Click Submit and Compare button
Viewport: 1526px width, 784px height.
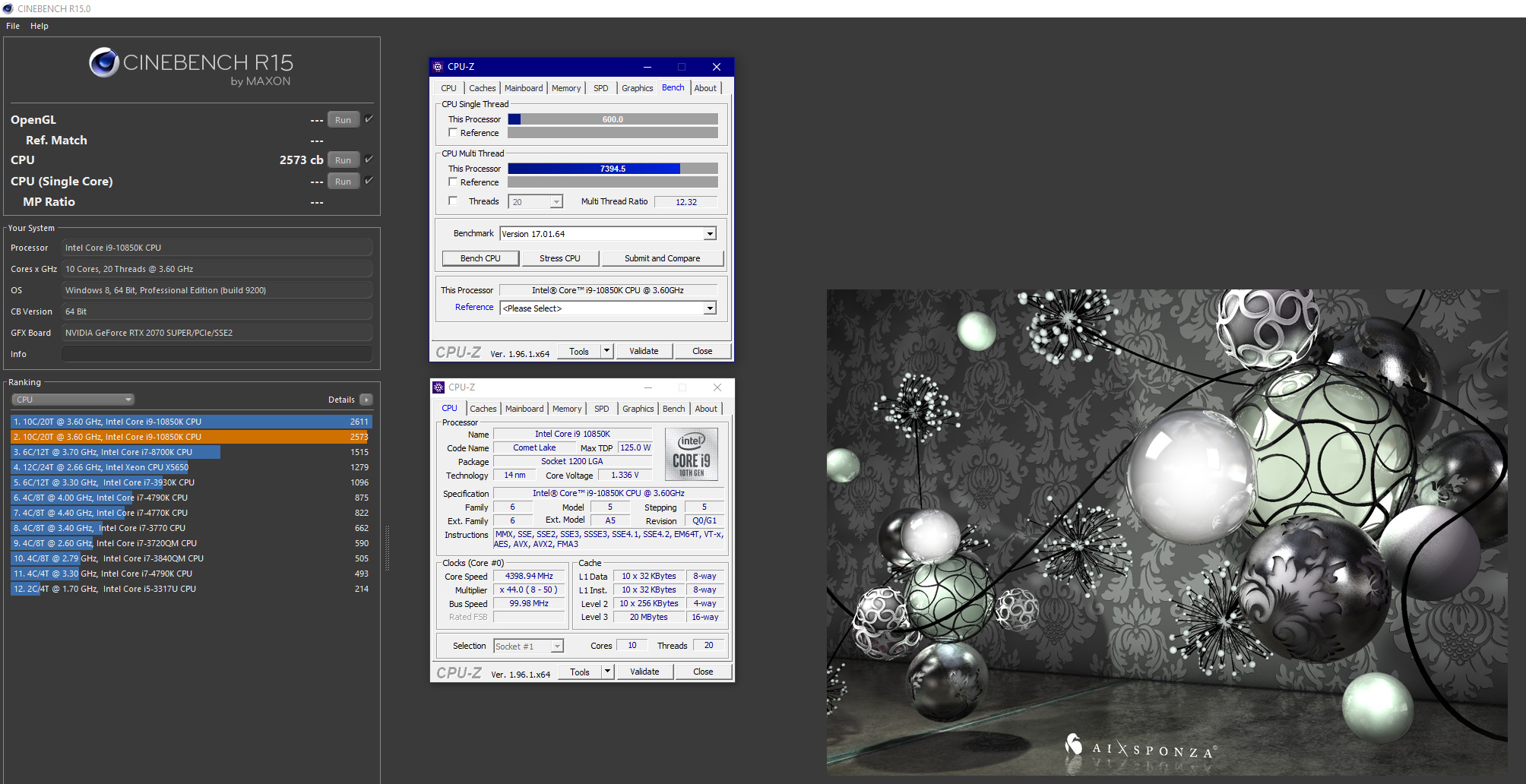coord(663,258)
